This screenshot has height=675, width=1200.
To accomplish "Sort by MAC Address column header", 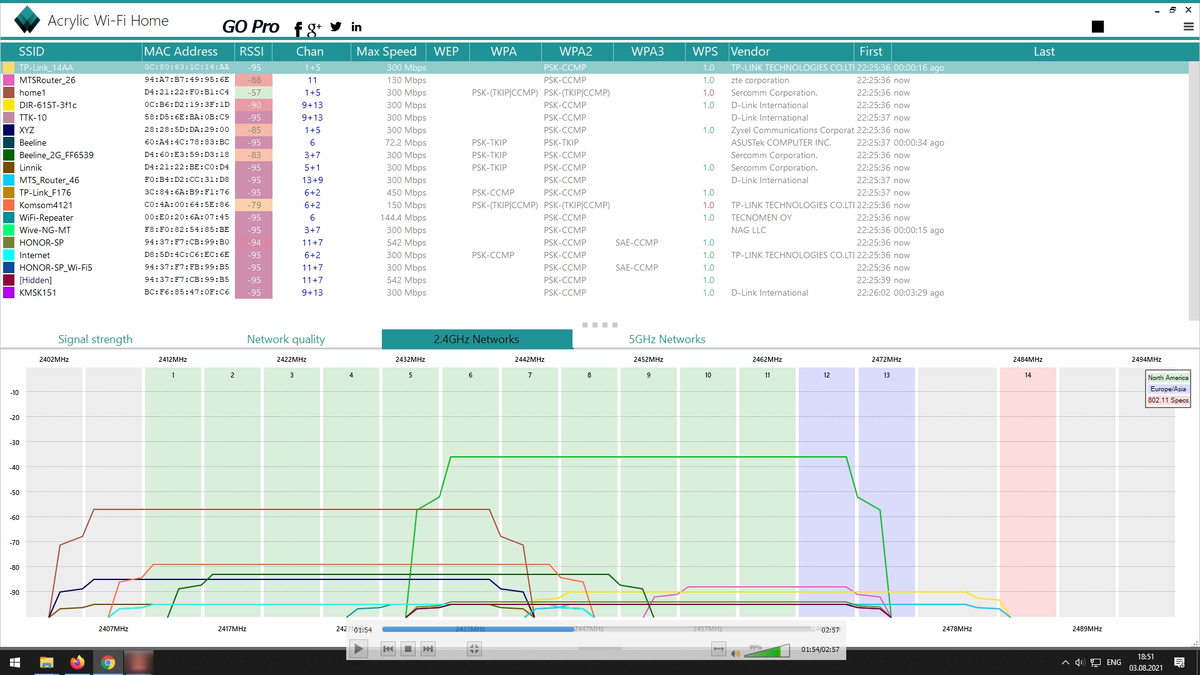I will click(188, 51).
